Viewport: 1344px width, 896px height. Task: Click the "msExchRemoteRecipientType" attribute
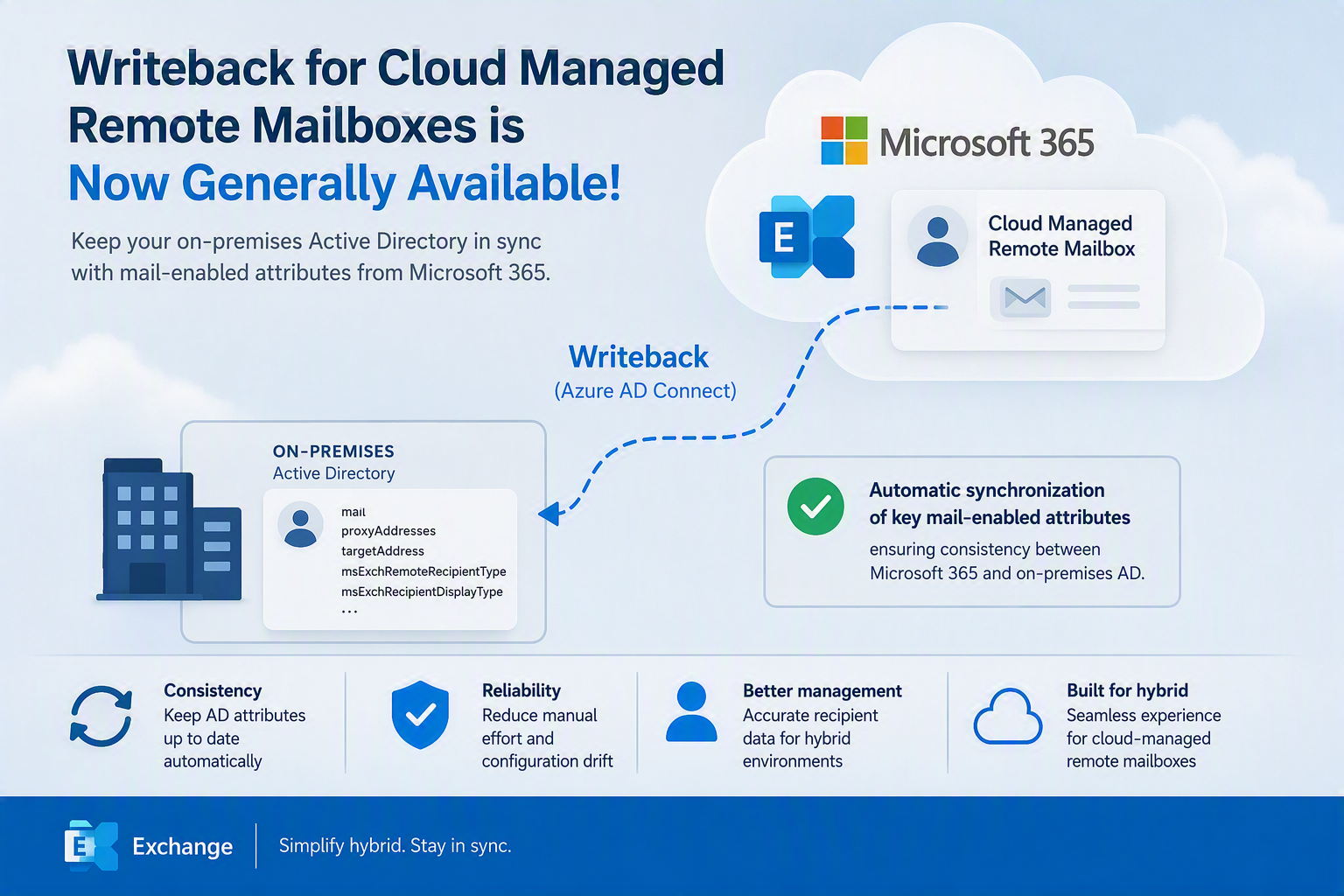pyautogui.click(x=423, y=571)
